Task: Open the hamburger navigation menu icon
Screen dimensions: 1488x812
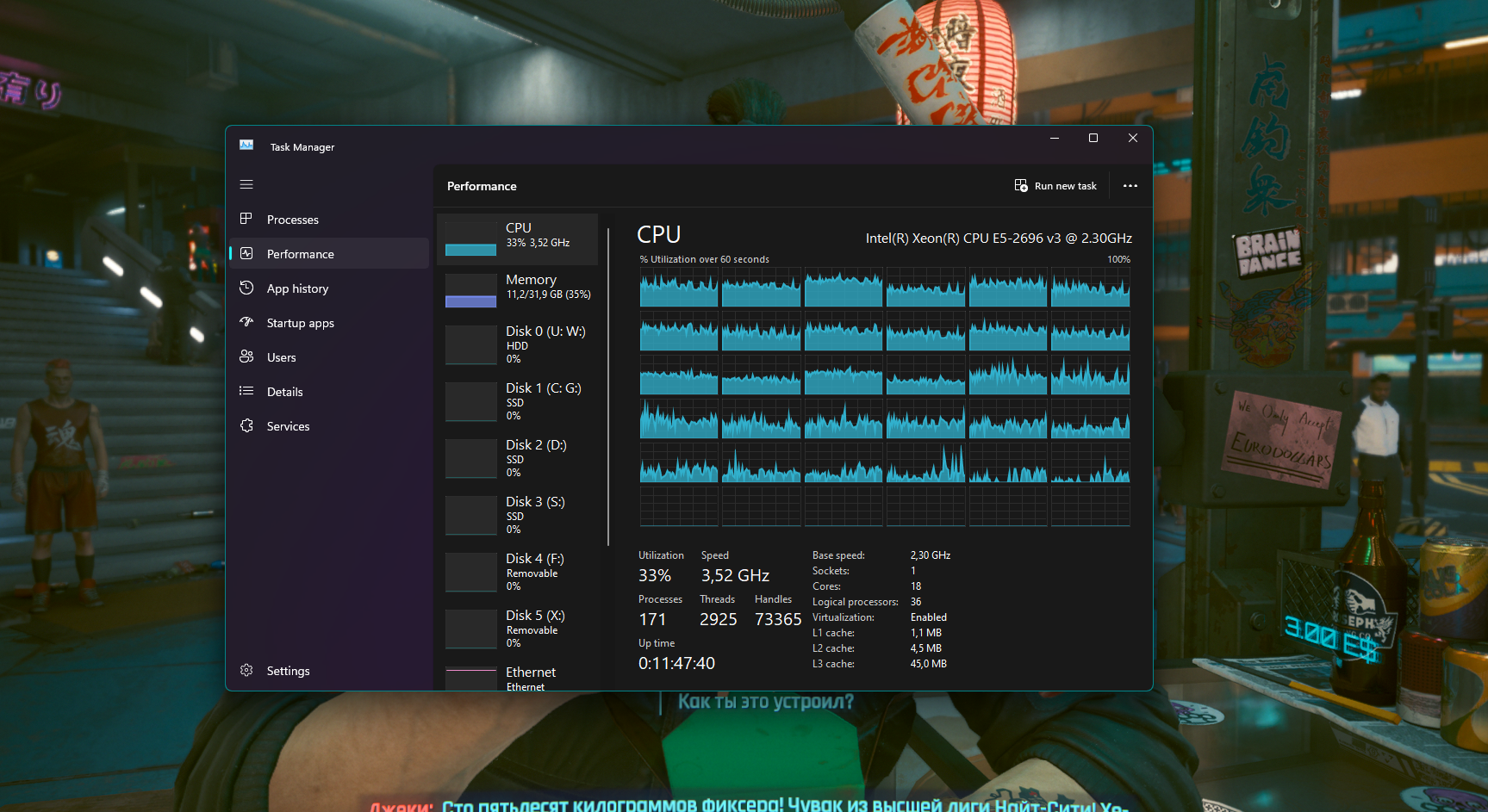Action: pyautogui.click(x=246, y=184)
